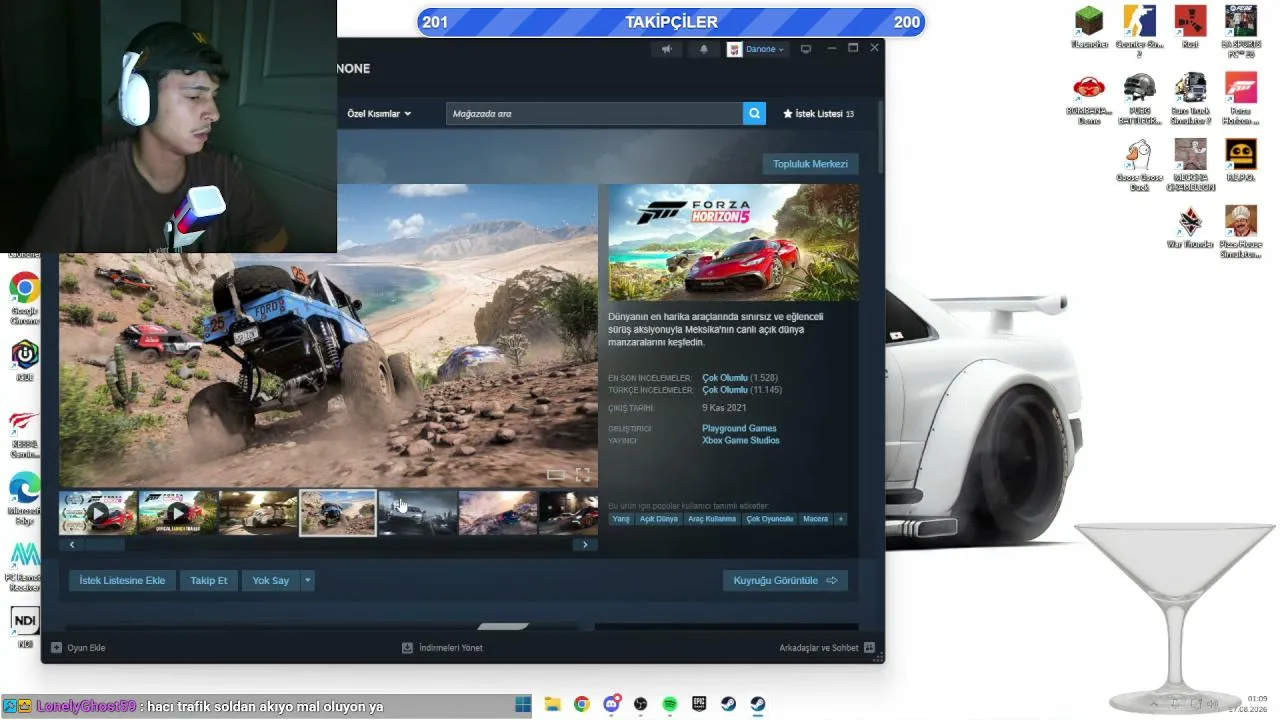Viewport: 1280px width, 720px height.
Task: Click the Steam store page vertical scrollbar
Action: point(880,137)
